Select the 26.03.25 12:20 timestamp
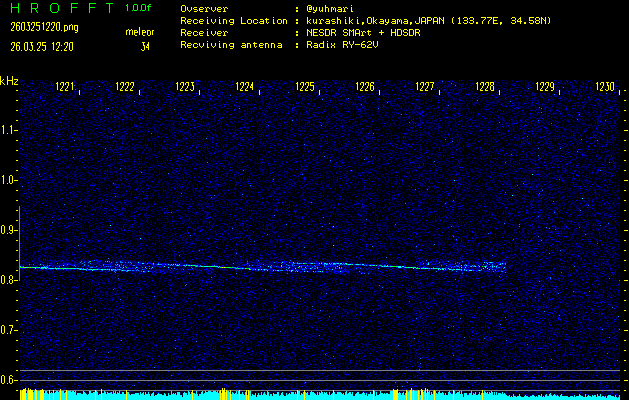The height and width of the screenshot is (400, 629). click(x=44, y=46)
